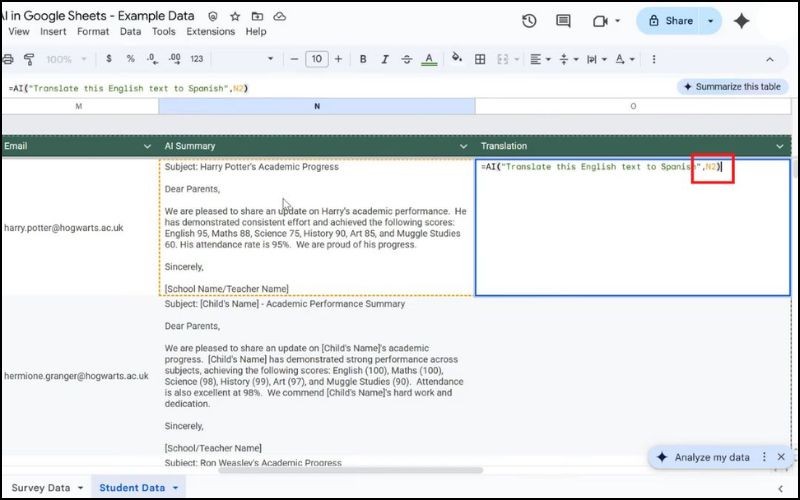Open version history clock icon
The height and width of the screenshot is (500, 800).
coord(529,21)
